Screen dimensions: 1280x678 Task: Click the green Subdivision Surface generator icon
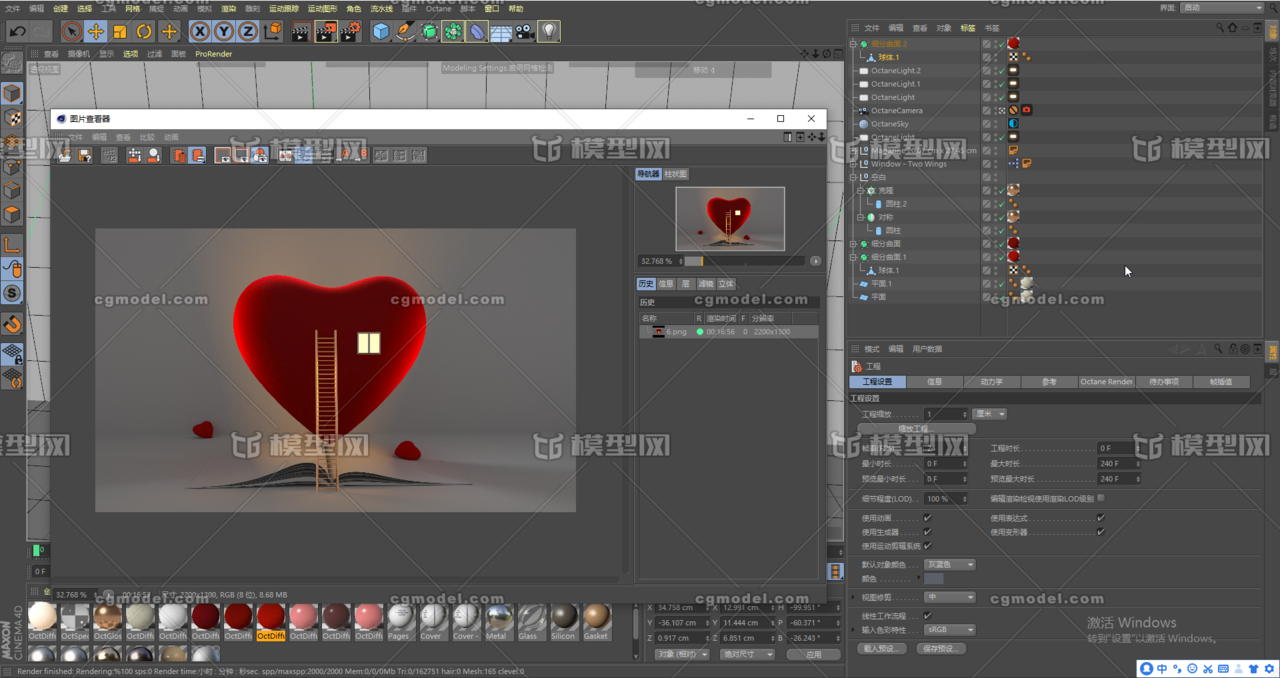pyautogui.click(x=429, y=32)
